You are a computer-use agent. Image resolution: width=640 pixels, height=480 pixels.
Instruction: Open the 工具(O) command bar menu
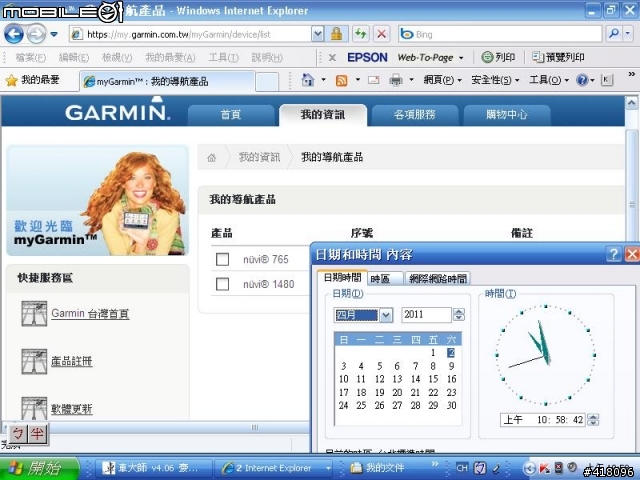point(548,80)
